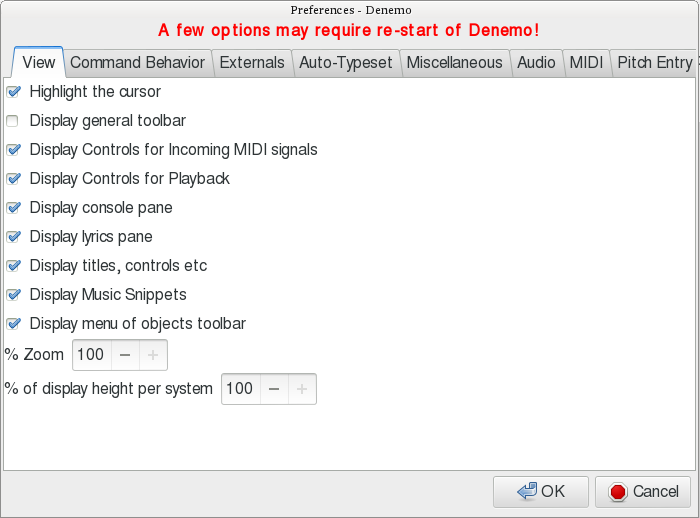Increase the % Zoom value
The width and height of the screenshot is (700, 518).
[153, 355]
